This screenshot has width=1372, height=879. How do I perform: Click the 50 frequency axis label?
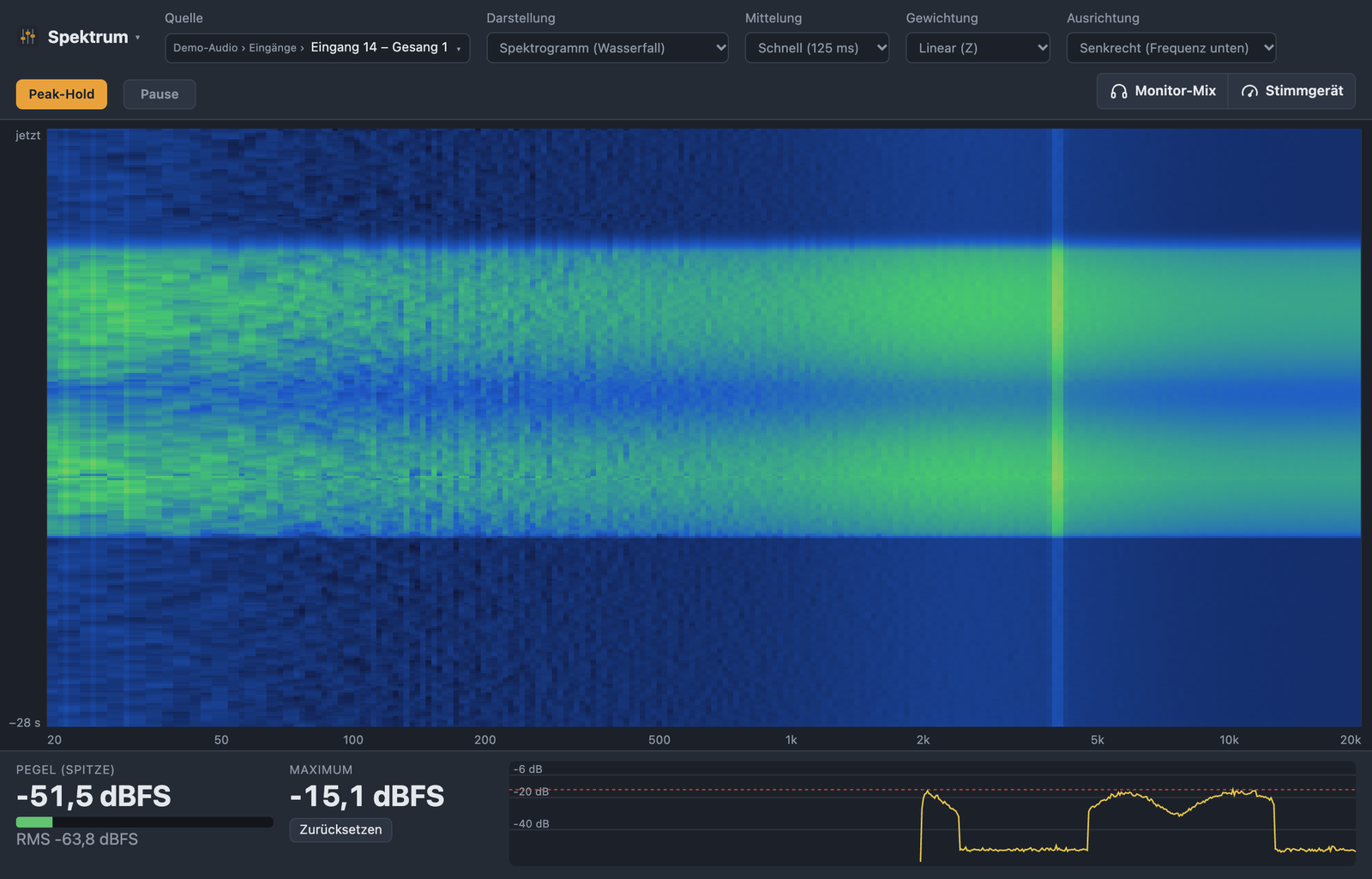coord(221,740)
